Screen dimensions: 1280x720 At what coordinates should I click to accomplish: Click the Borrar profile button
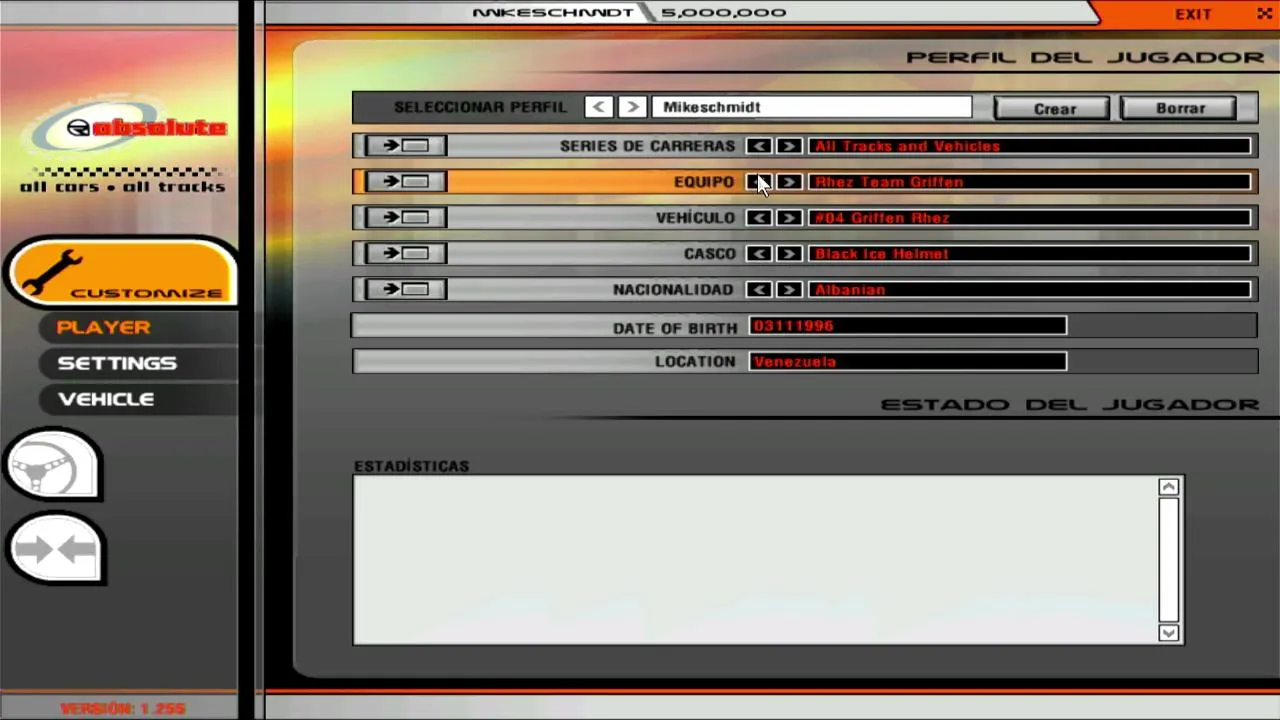pos(1179,108)
